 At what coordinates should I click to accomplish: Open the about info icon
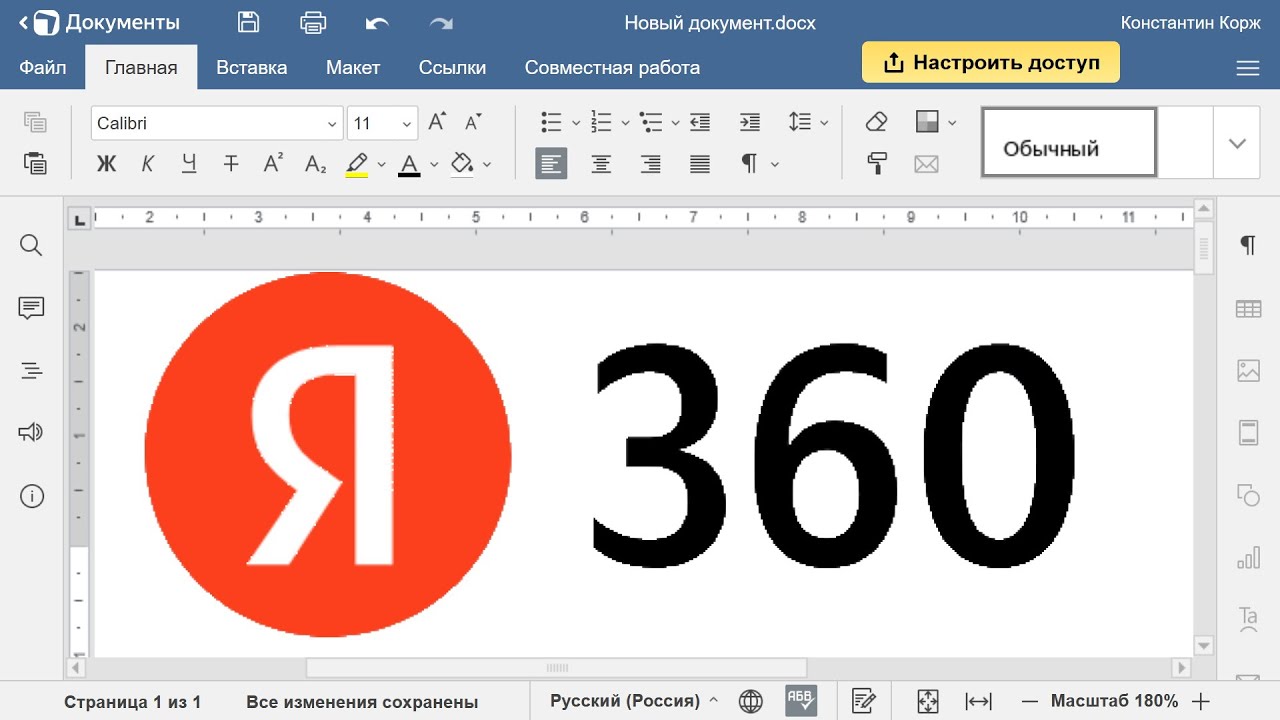tap(32, 496)
